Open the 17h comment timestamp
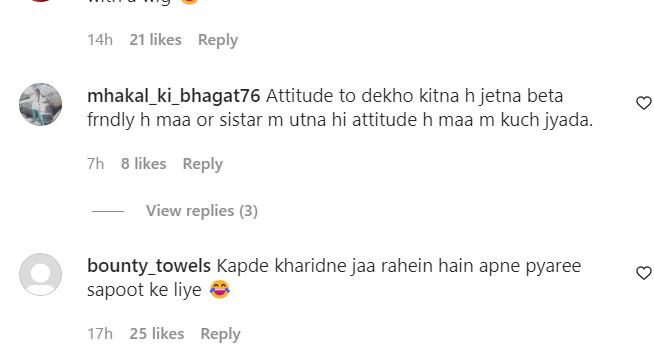The image size is (654, 364). 100,334
